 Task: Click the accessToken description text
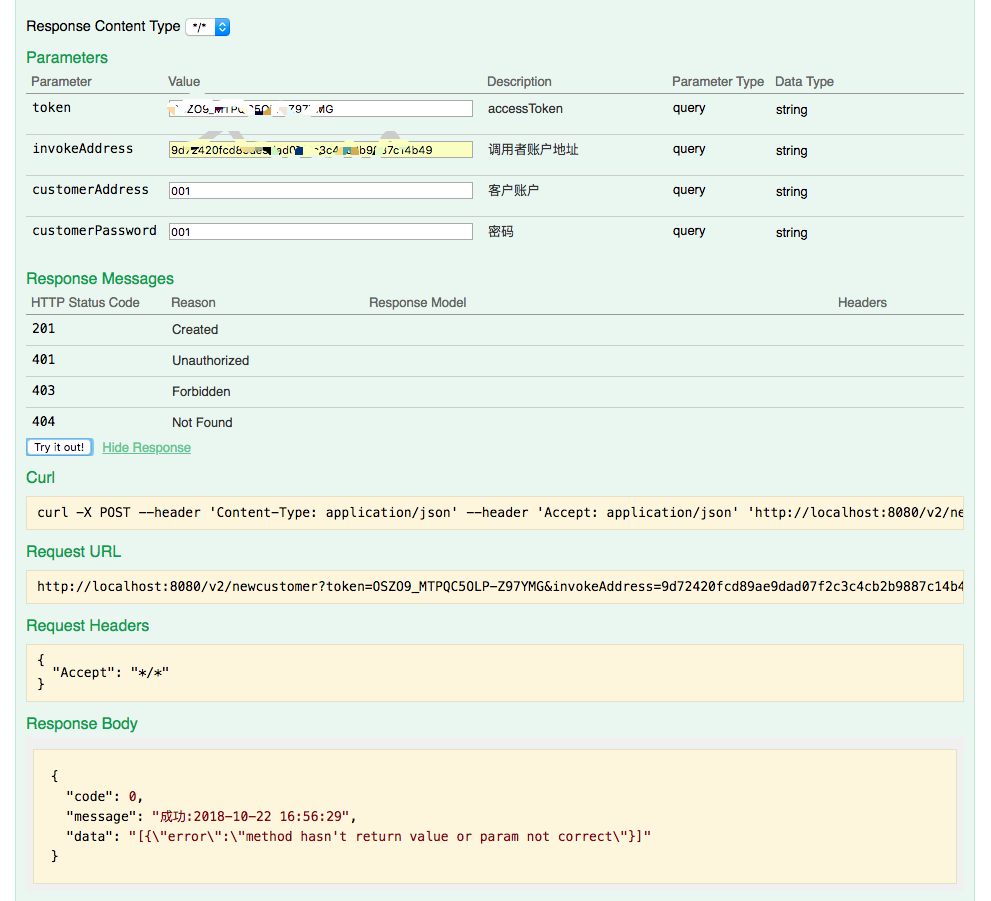pyautogui.click(x=525, y=109)
